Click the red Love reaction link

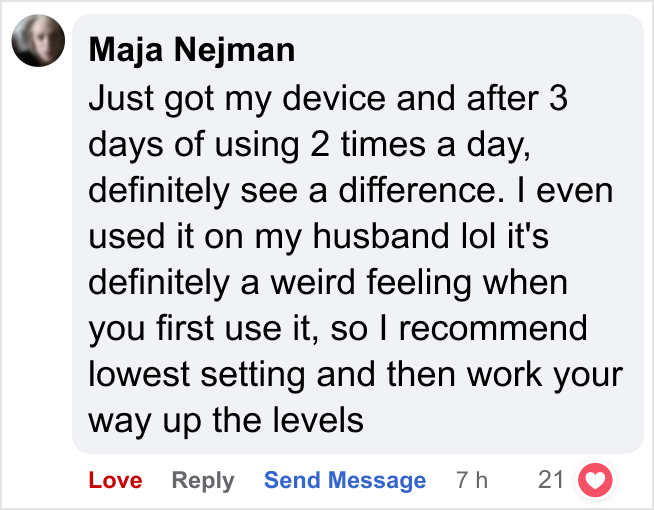click(x=115, y=481)
